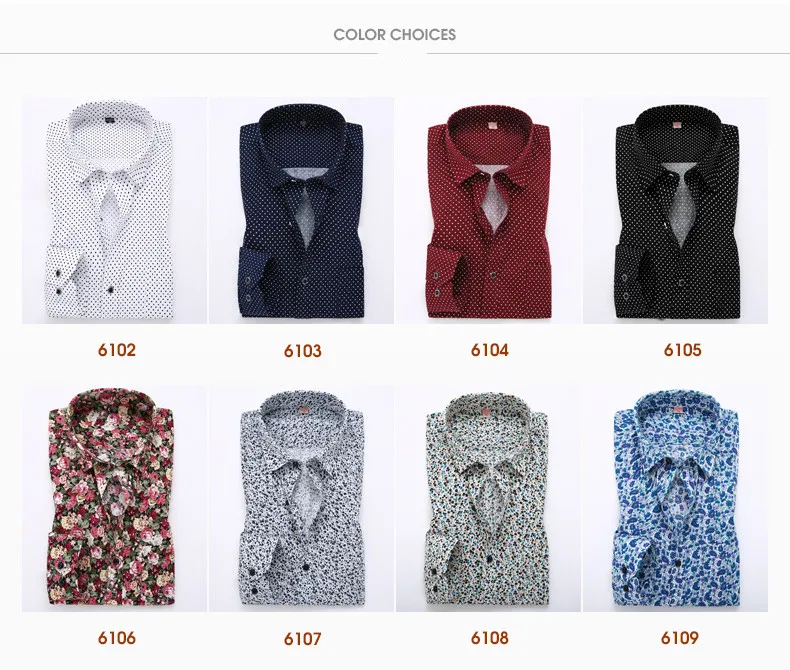
Task: Click the 6108 color code label
Action: pos(490,638)
